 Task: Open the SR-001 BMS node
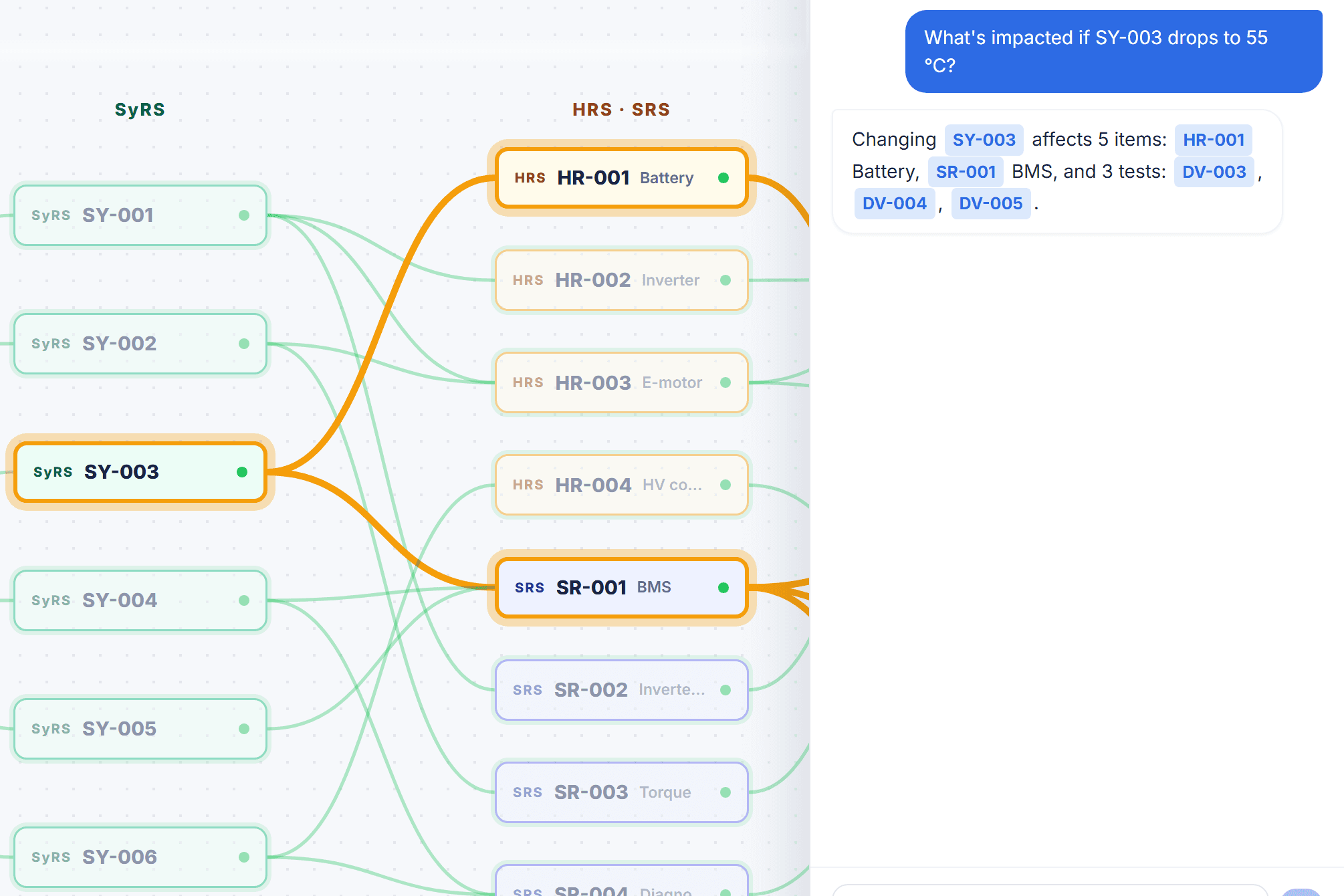point(622,588)
